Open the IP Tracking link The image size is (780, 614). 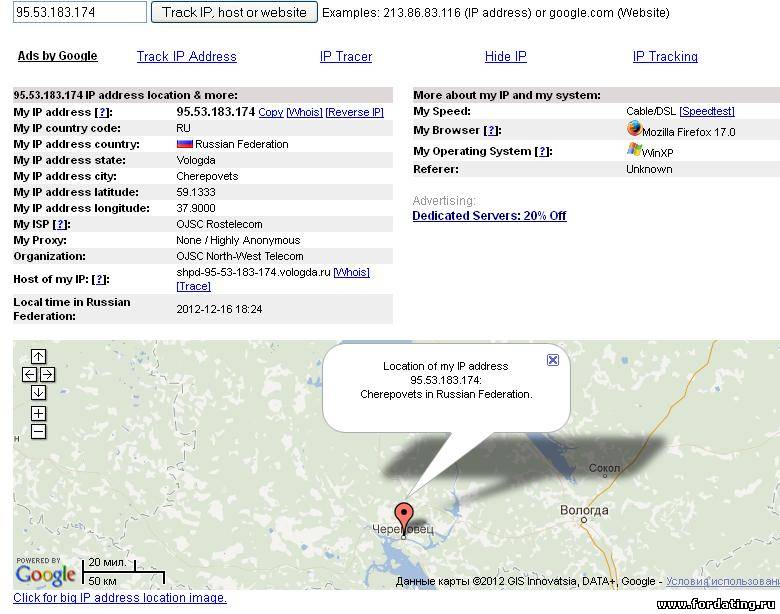[665, 57]
